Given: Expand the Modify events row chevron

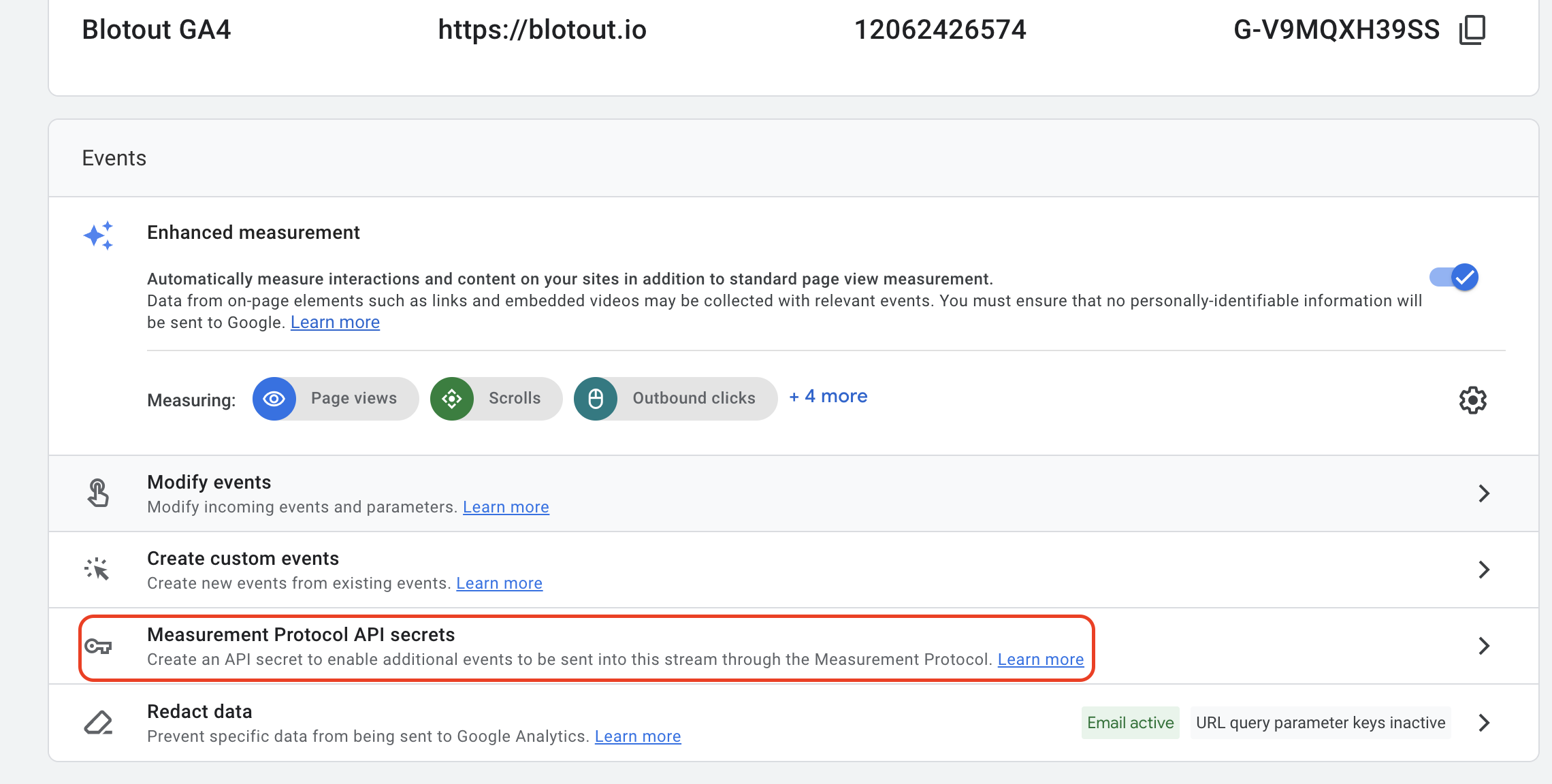Looking at the screenshot, I should 1484,493.
